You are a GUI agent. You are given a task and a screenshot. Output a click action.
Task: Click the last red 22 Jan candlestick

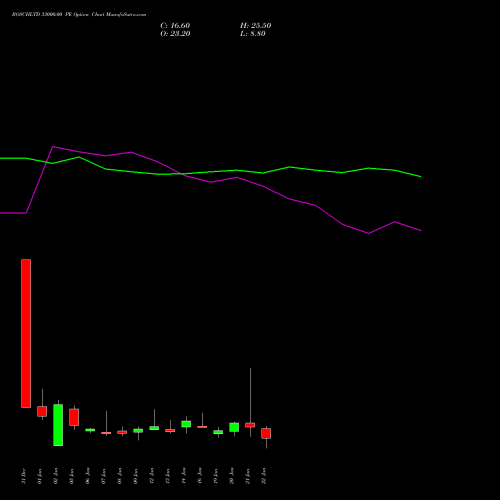click(x=266, y=433)
